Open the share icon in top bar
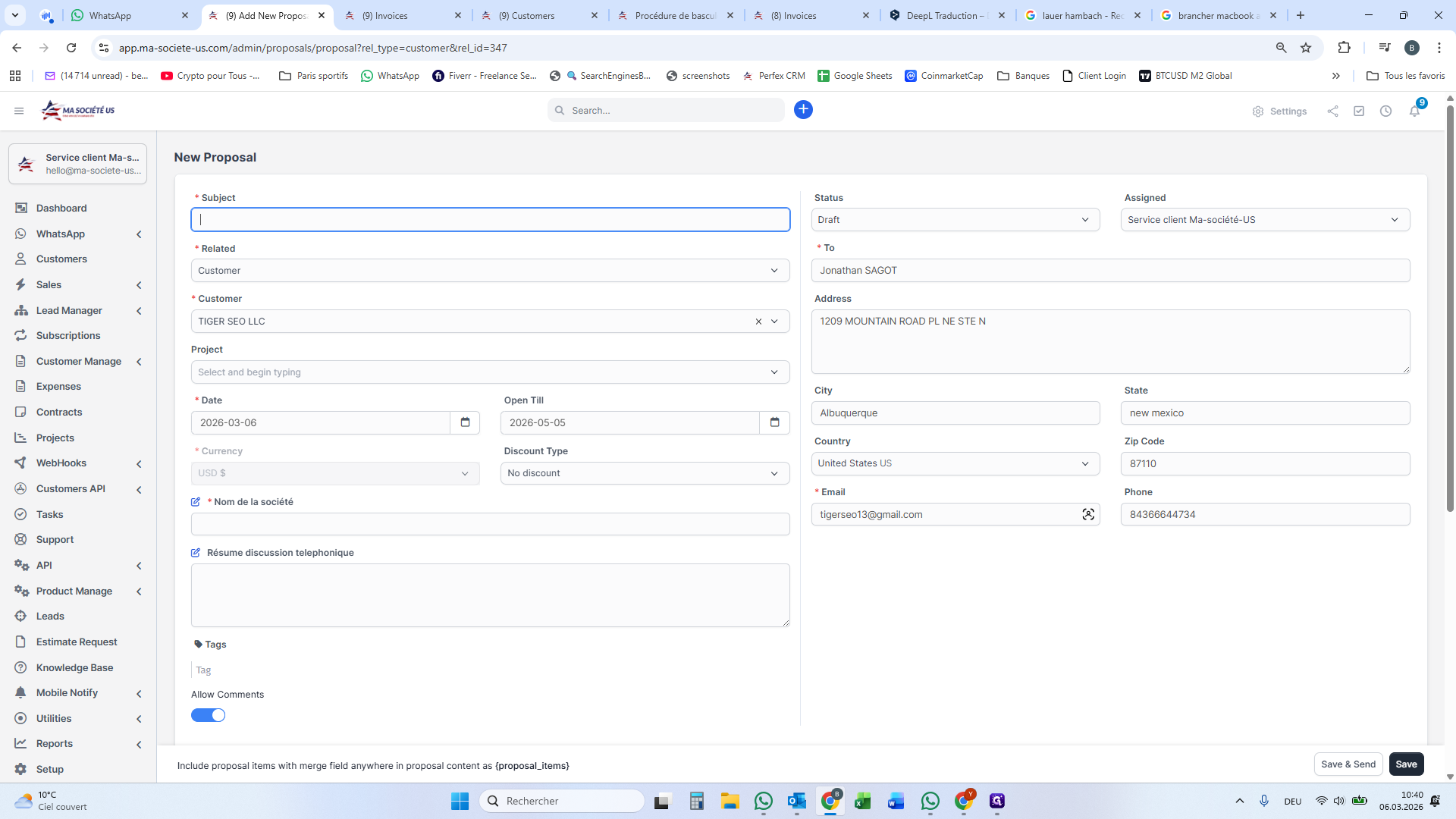This screenshot has height=819, width=1456. click(1332, 111)
